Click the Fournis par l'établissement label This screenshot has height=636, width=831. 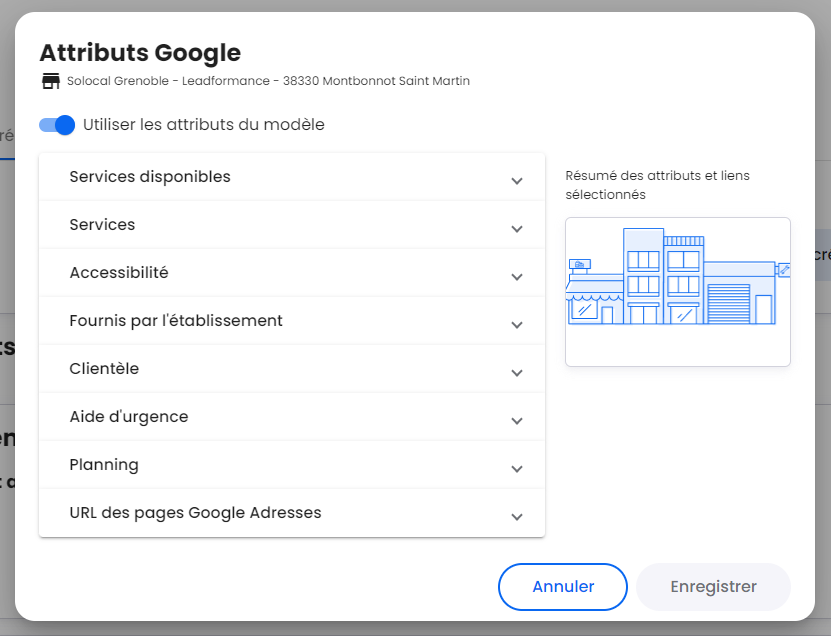[176, 321]
